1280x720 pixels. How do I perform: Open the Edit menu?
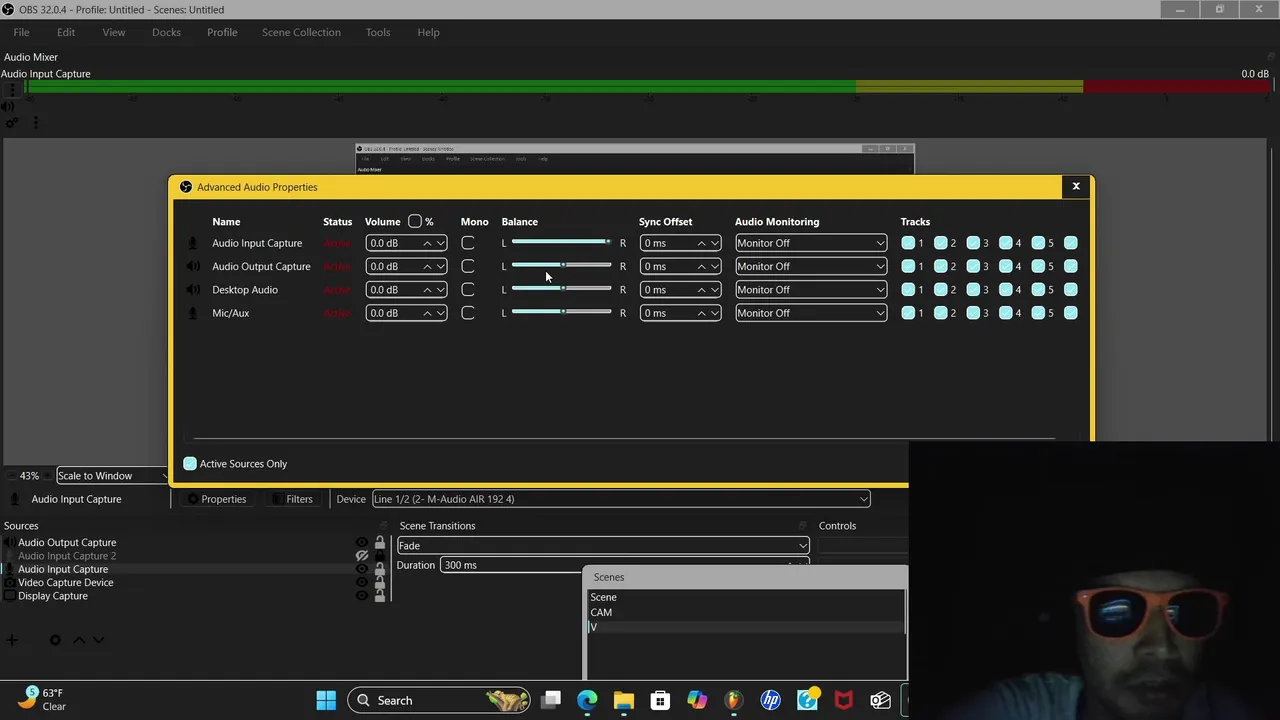click(66, 32)
